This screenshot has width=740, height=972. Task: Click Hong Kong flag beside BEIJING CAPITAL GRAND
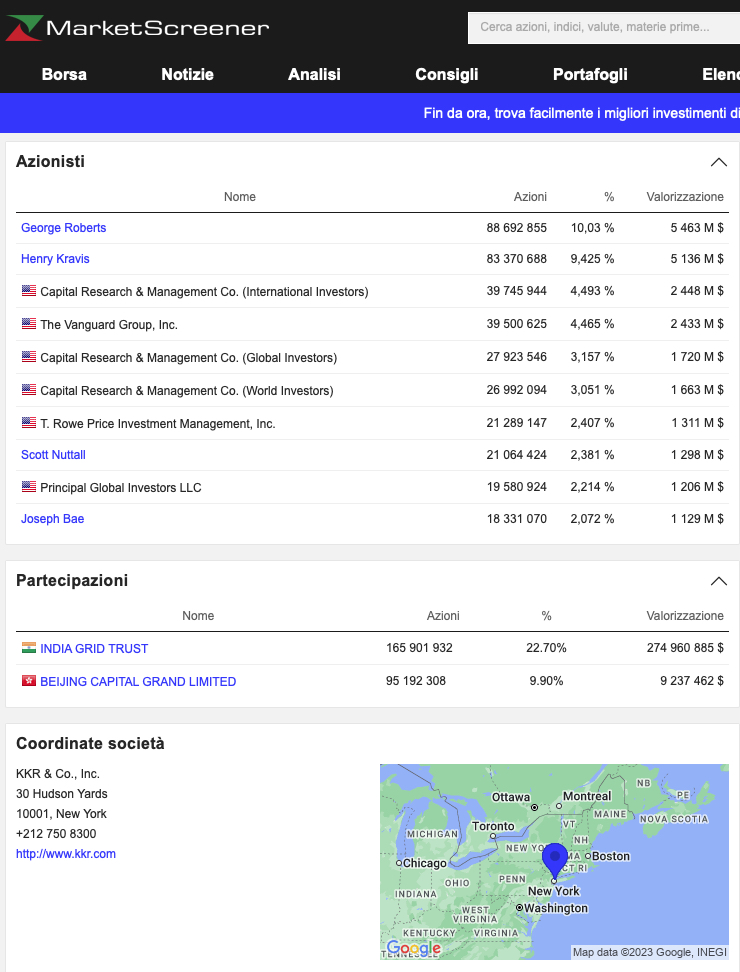coord(29,680)
